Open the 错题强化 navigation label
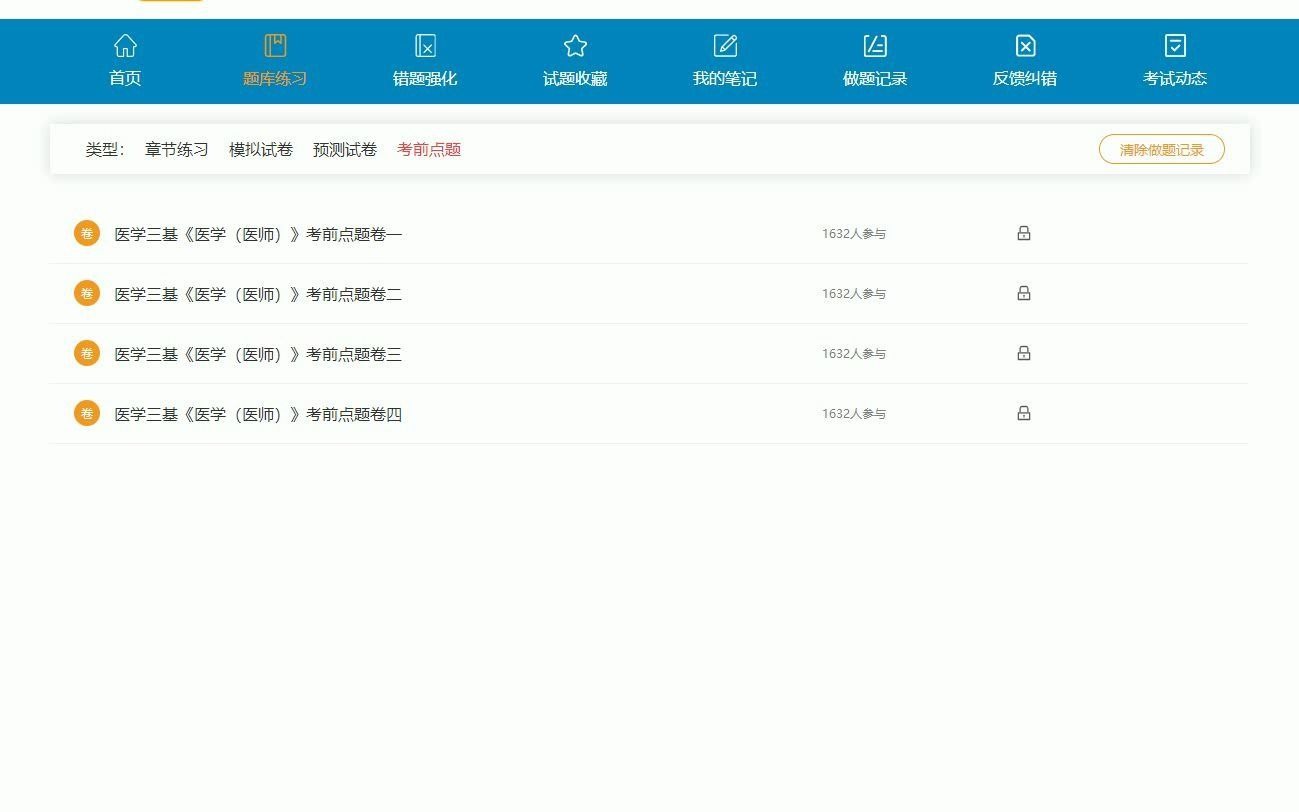The height and width of the screenshot is (812, 1299). tap(425, 78)
